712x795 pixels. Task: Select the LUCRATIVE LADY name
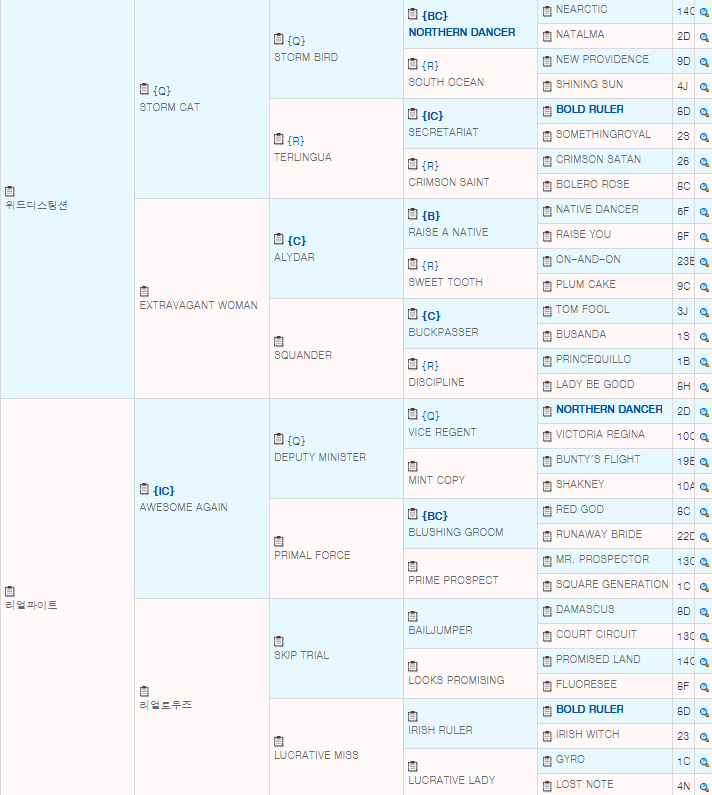coord(451,780)
